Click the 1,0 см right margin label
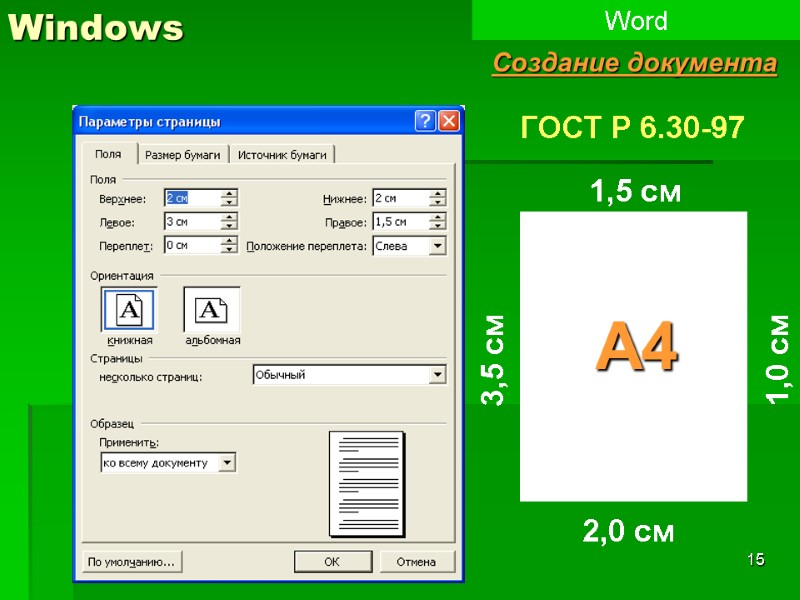This screenshot has height=600, width=800. pos(778,360)
